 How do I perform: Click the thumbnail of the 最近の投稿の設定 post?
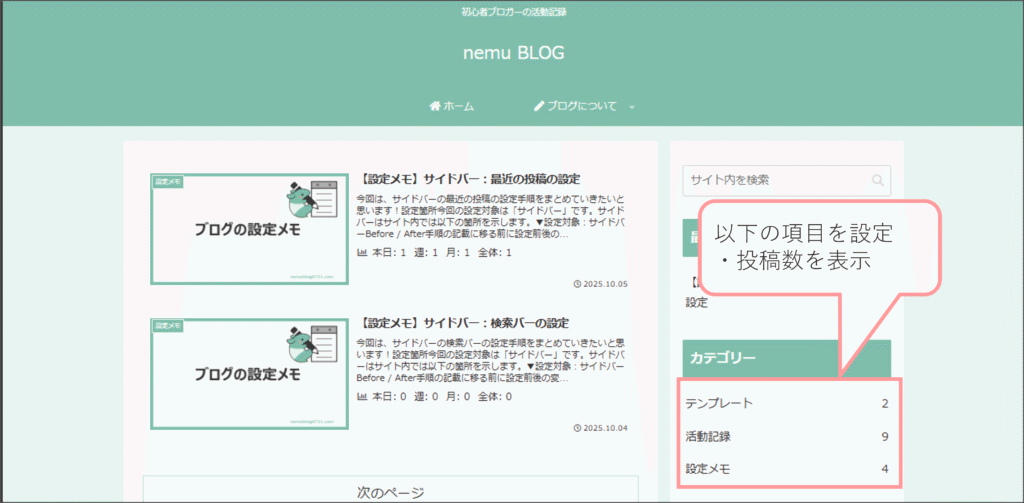tap(249, 229)
